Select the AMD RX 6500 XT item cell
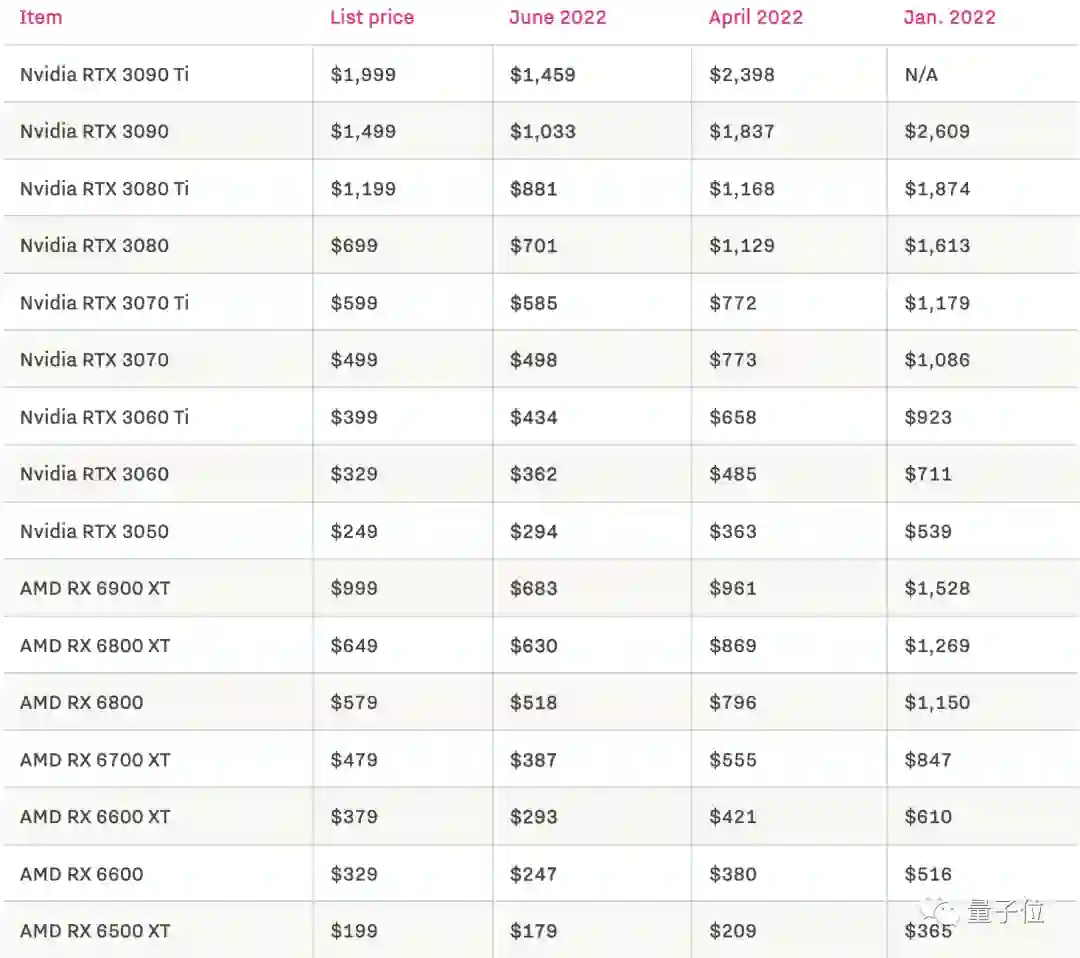The image size is (1080, 958). (x=95, y=931)
